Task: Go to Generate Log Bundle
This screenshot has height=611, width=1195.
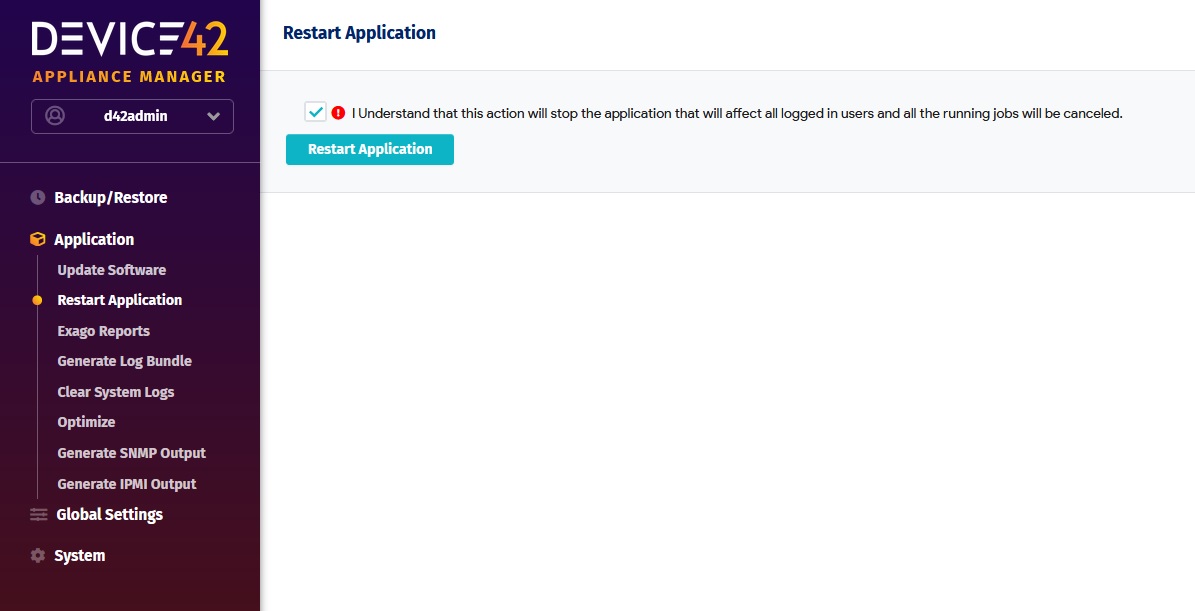Action: [124, 361]
